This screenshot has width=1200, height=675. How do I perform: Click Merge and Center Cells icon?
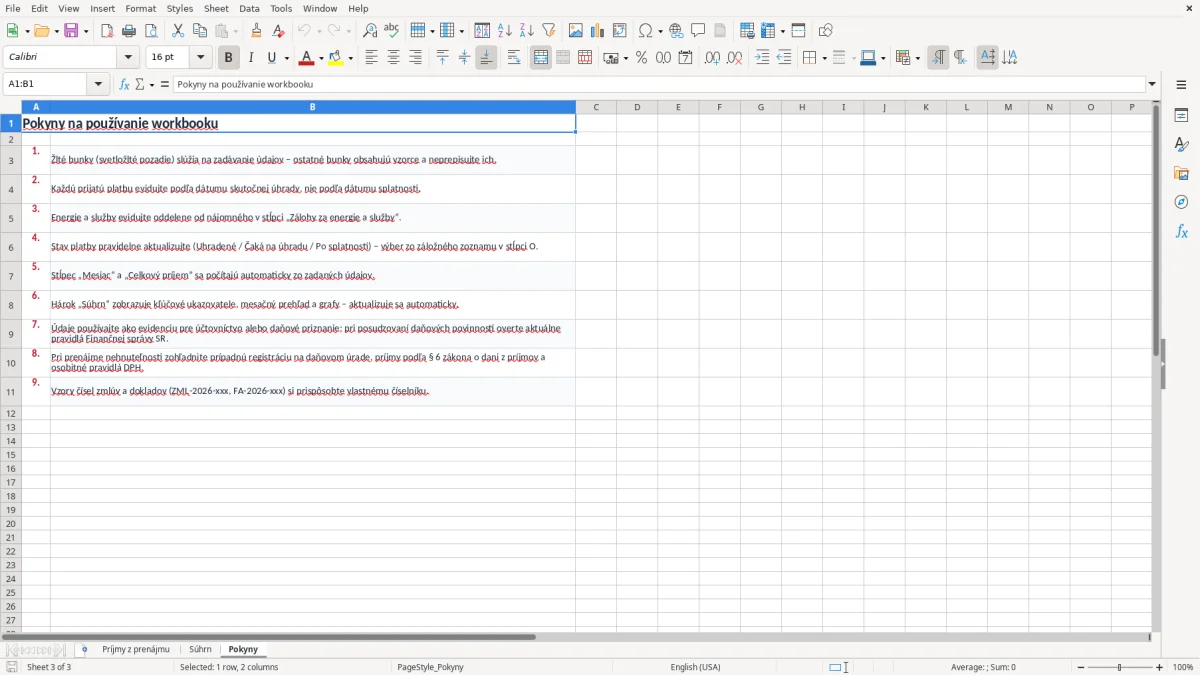coord(541,58)
